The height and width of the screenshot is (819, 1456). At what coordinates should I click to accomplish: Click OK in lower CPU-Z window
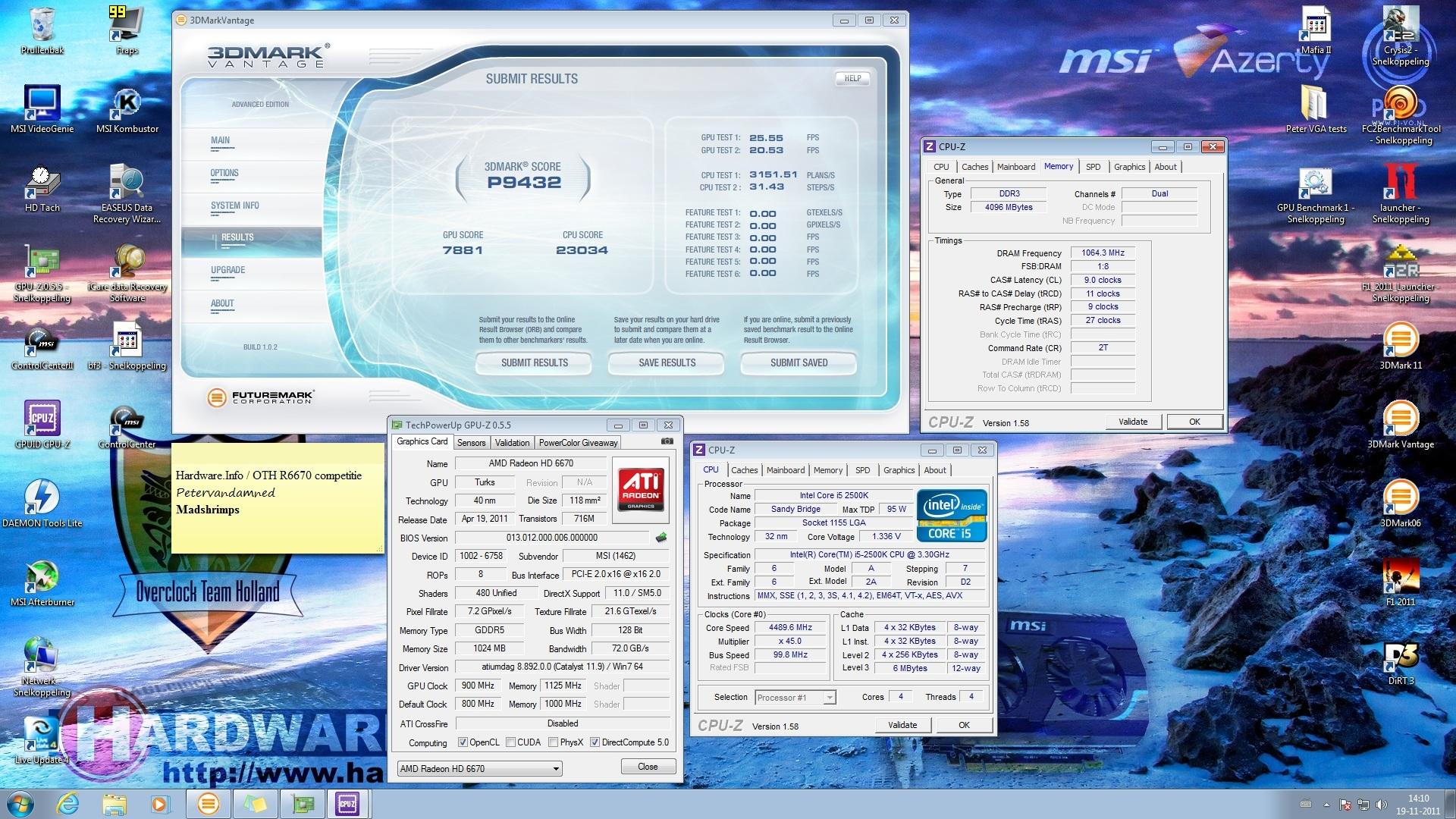point(964,725)
